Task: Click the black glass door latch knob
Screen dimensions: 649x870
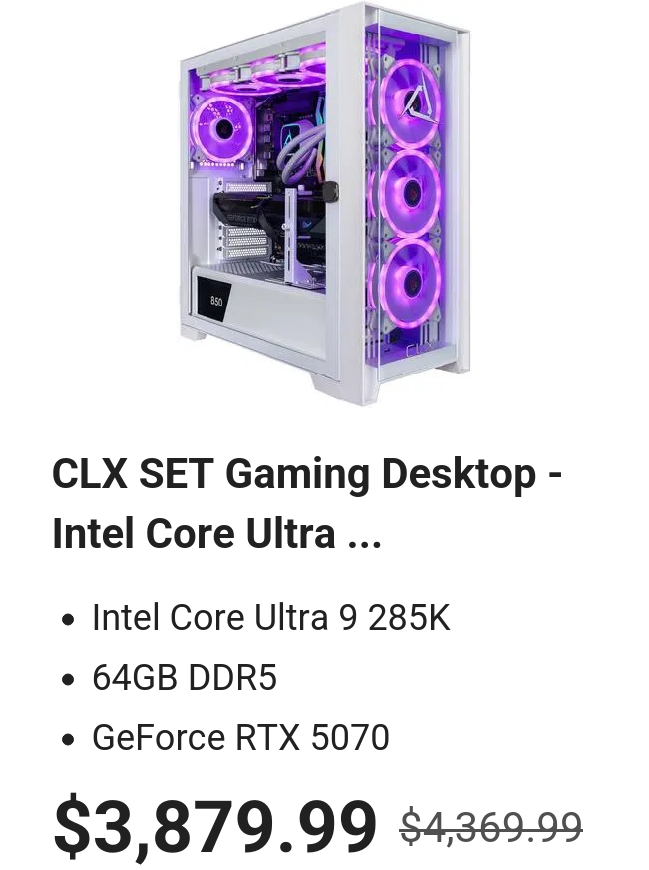Action: click(332, 190)
